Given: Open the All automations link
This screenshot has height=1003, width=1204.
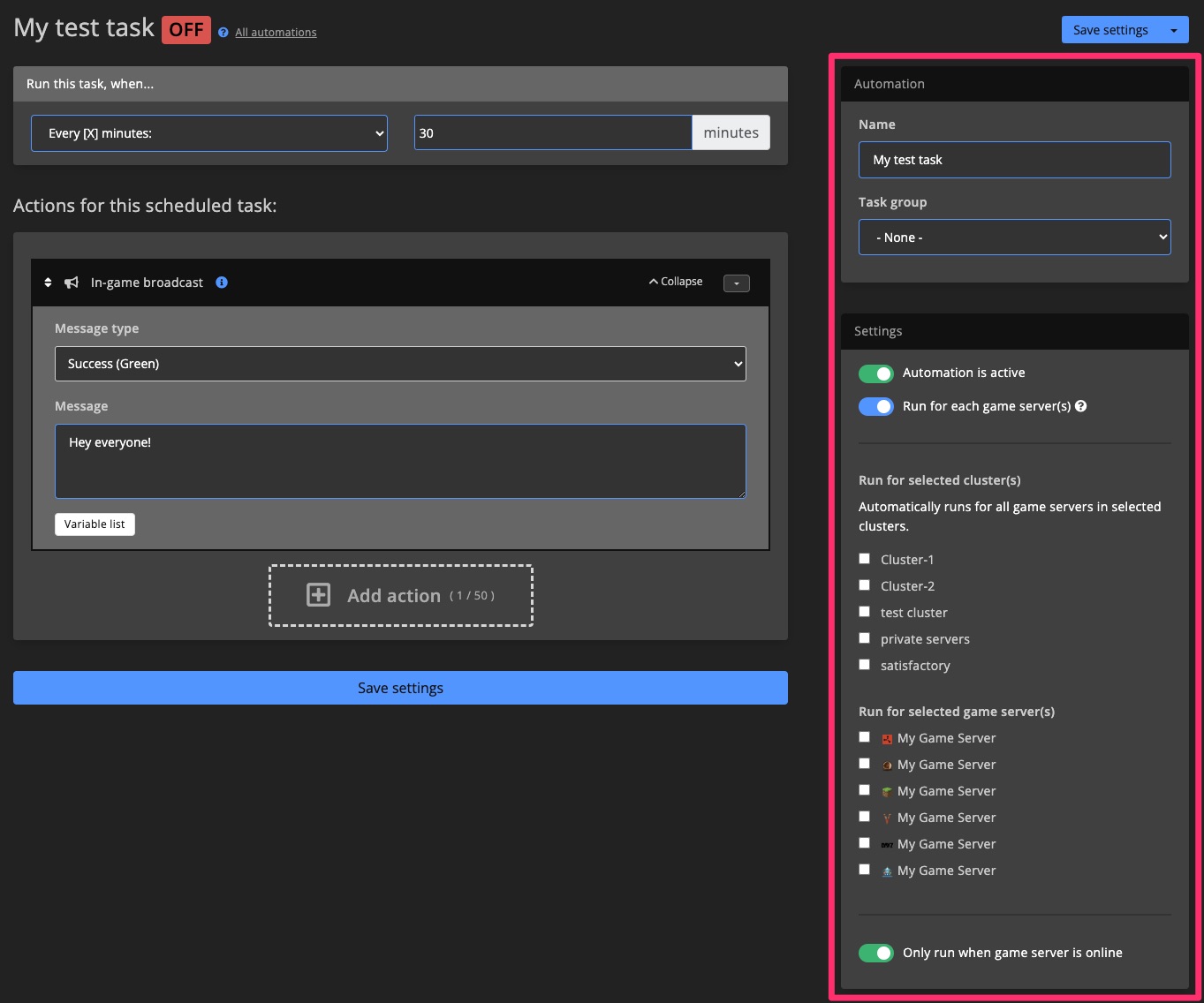Looking at the screenshot, I should 275,32.
